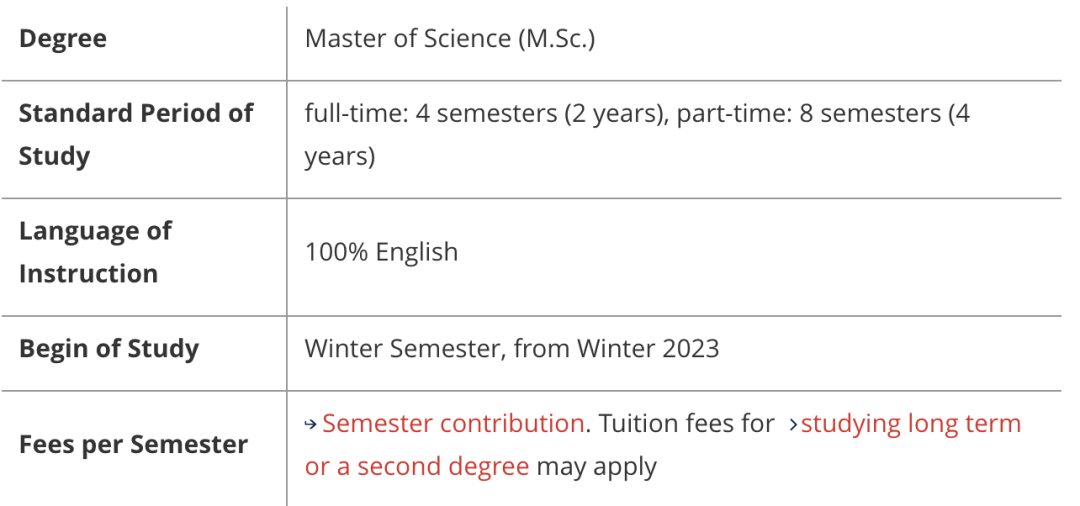Click the 'or a second degree' link text
The height and width of the screenshot is (506, 1080).
(417, 466)
